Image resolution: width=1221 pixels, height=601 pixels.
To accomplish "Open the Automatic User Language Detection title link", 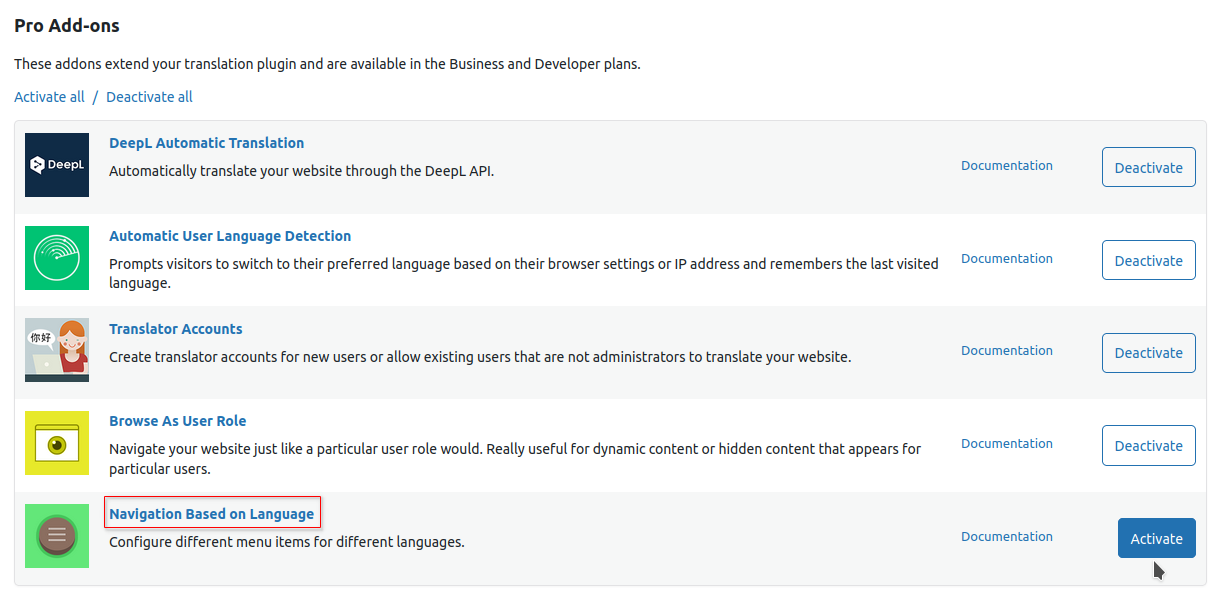I will 230,236.
